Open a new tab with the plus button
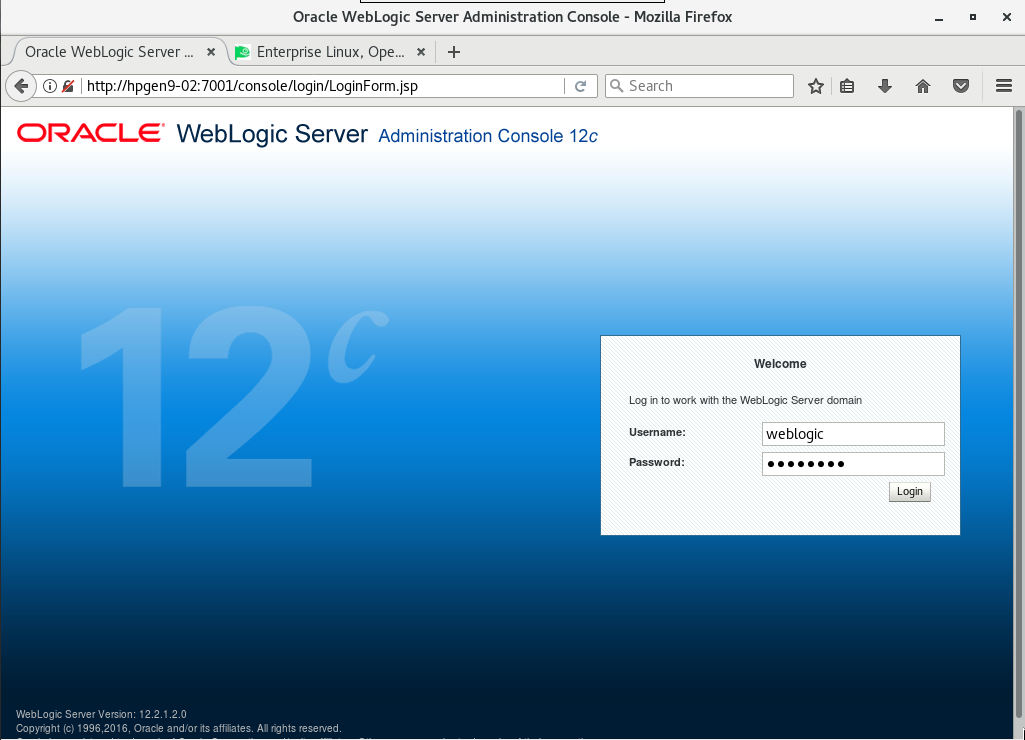Screen dimensions: 1025x740 pyautogui.click(x=456, y=52)
